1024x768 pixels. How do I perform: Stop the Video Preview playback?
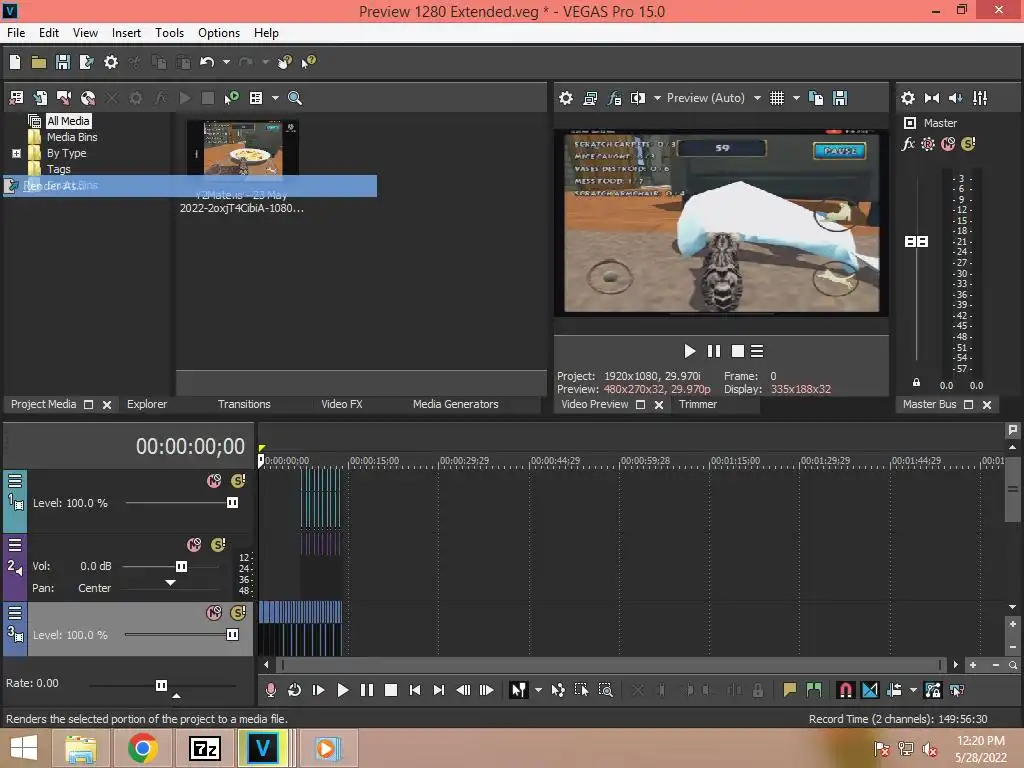coord(737,351)
